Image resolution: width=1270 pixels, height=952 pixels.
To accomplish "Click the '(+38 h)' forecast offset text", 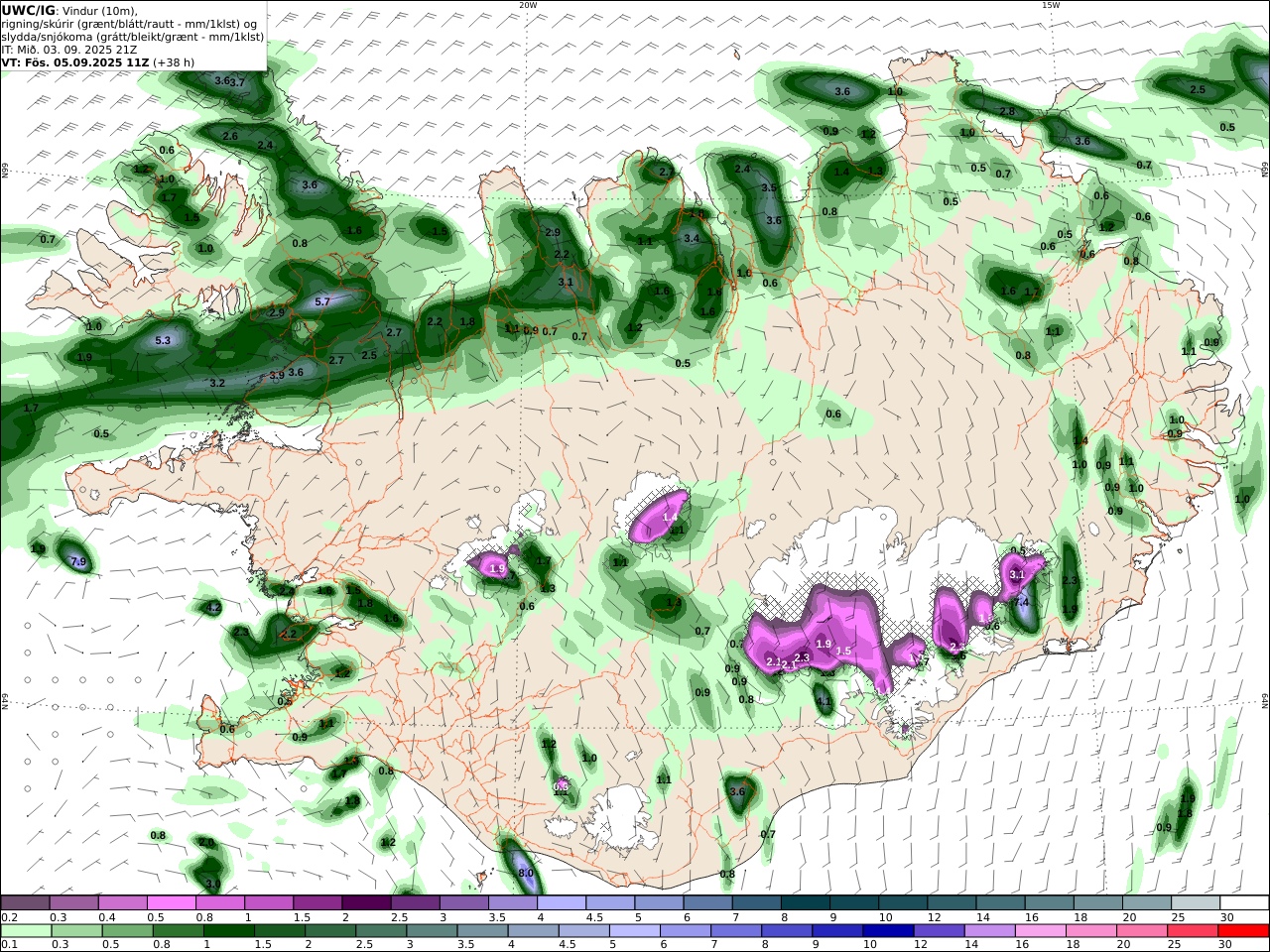I will 174,61.
